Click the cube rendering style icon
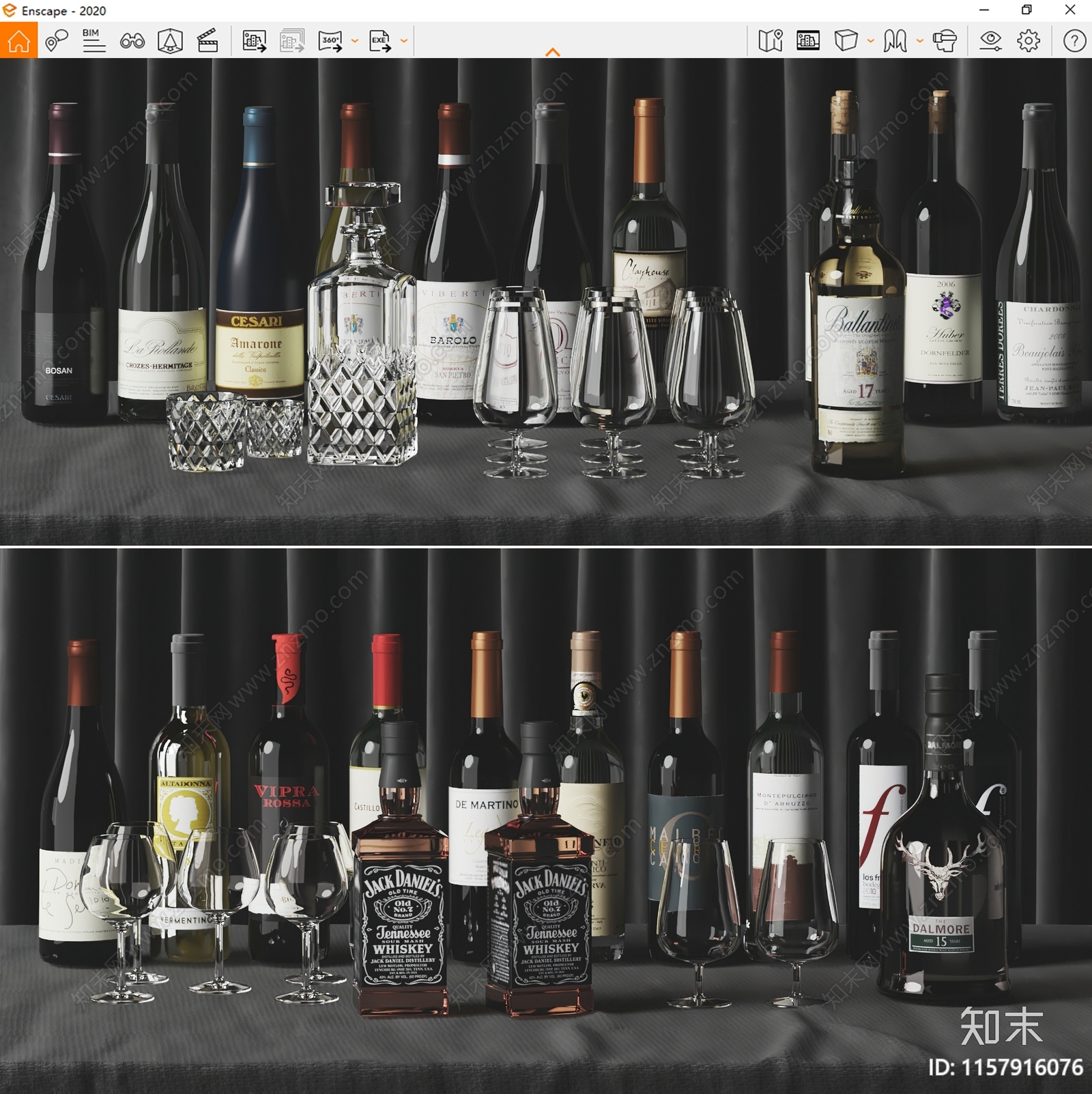The width and height of the screenshot is (1092, 1094). pyautogui.click(x=846, y=41)
